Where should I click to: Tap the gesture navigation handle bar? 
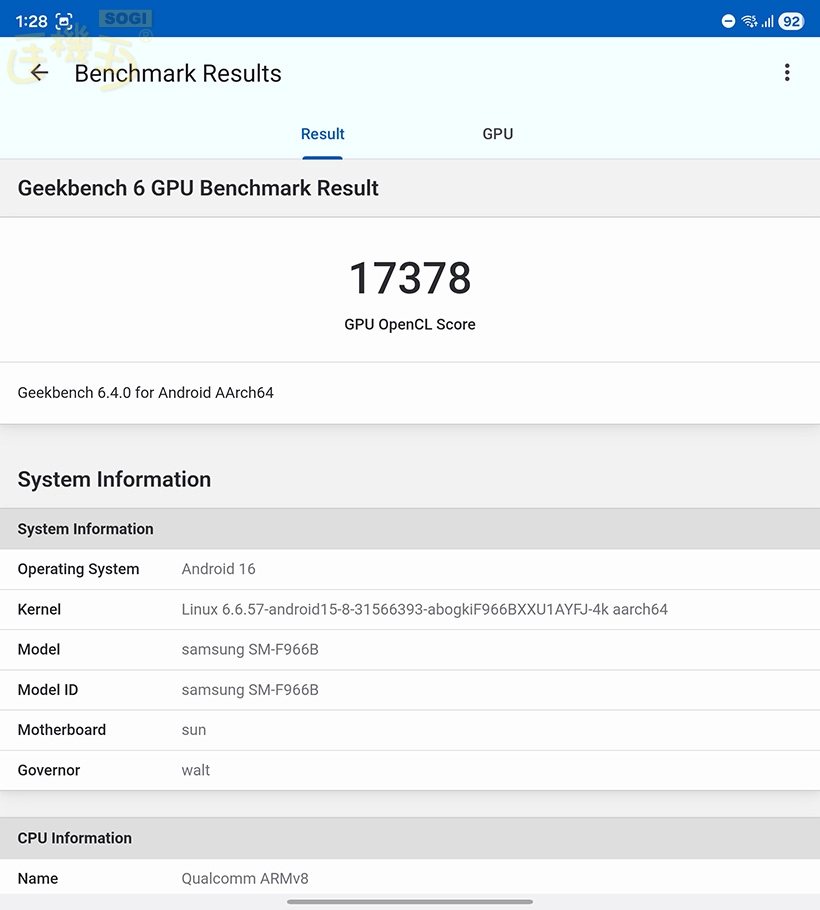(x=410, y=902)
